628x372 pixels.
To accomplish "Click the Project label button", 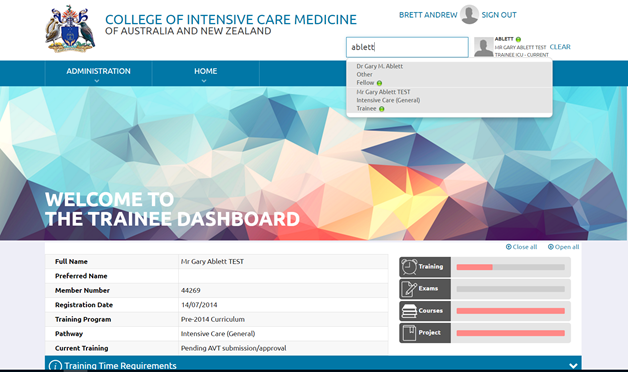I will (425, 333).
